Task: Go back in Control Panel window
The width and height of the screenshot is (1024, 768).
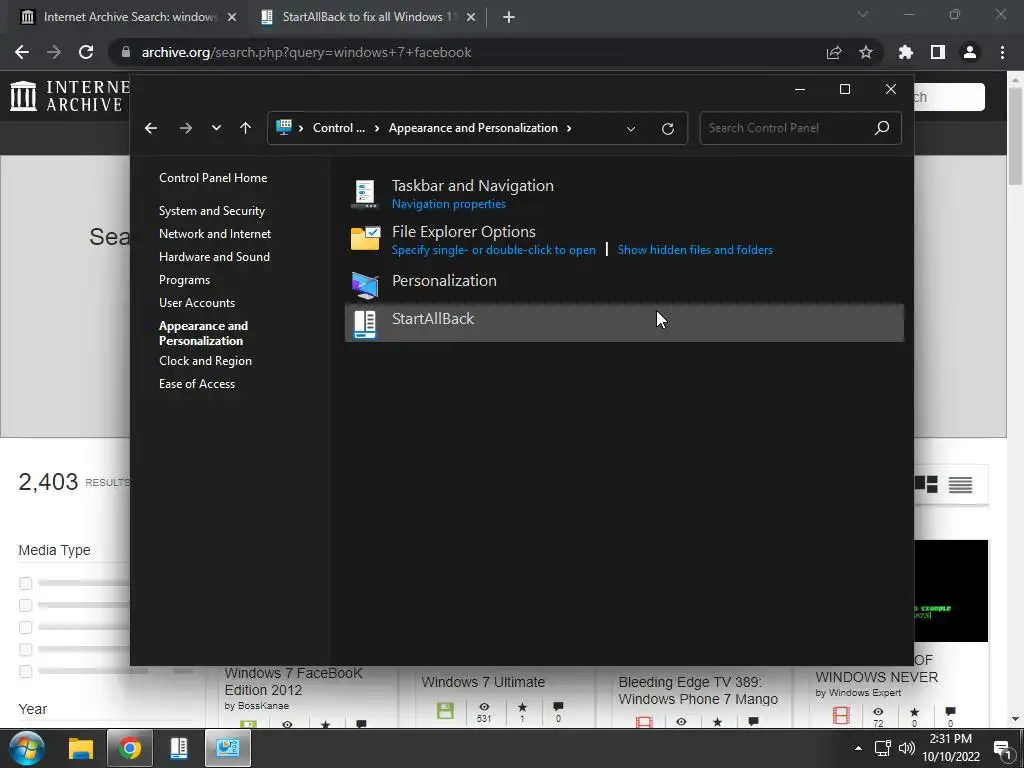Action: pyautogui.click(x=151, y=128)
